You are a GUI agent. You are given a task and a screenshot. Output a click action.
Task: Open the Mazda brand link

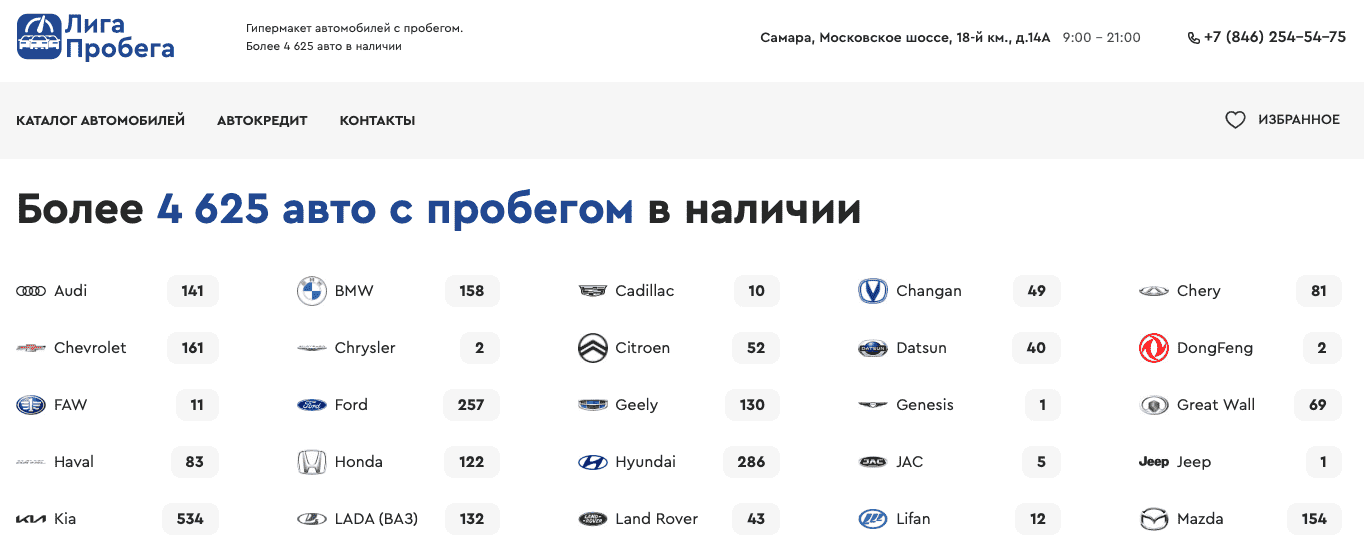point(1200,519)
